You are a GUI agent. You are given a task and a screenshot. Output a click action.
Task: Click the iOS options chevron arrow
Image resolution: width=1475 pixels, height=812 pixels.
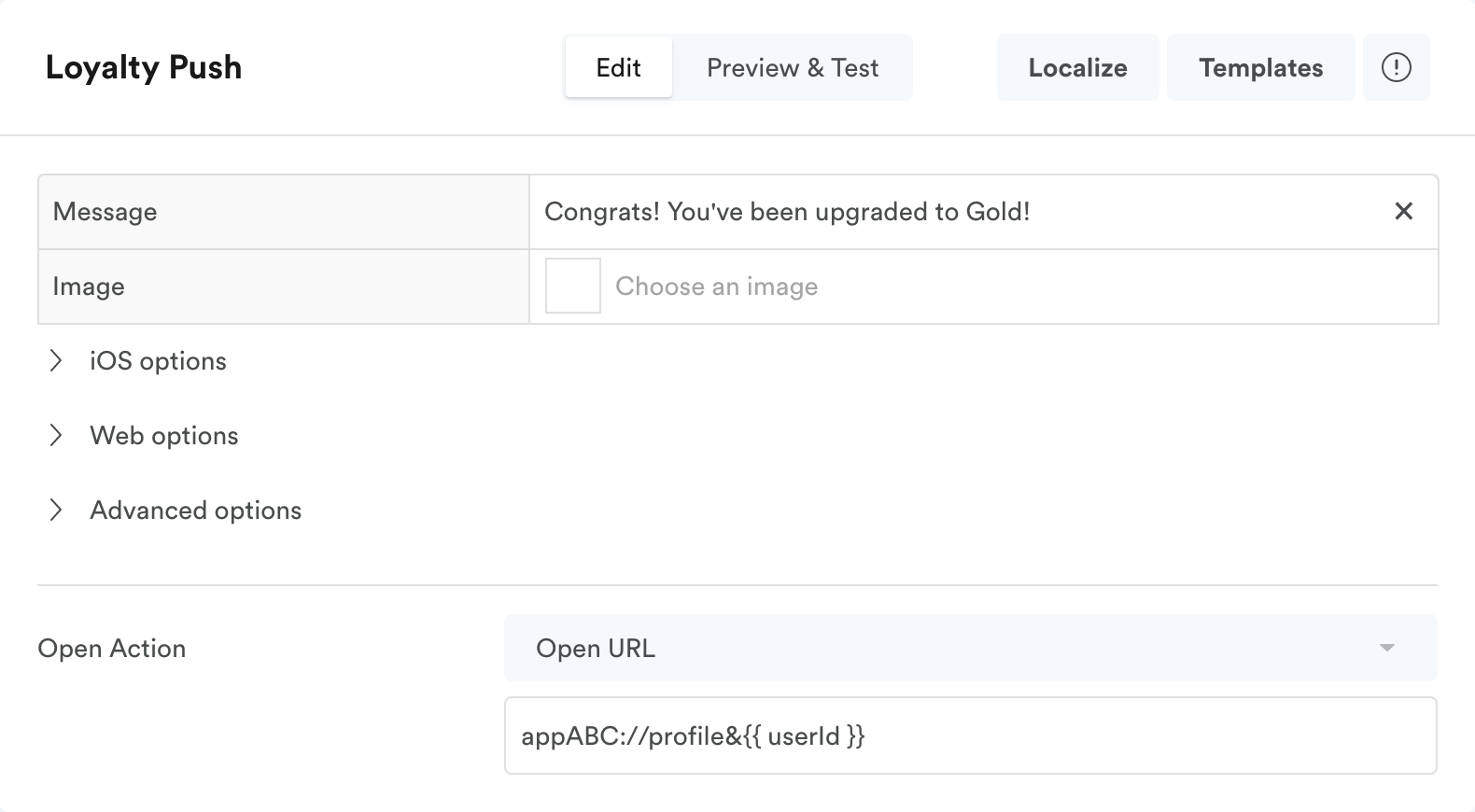pos(56,361)
